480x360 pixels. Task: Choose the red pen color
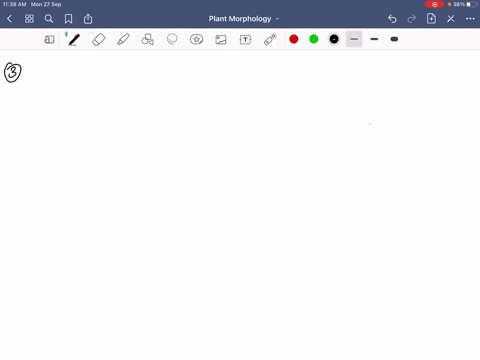(294, 39)
